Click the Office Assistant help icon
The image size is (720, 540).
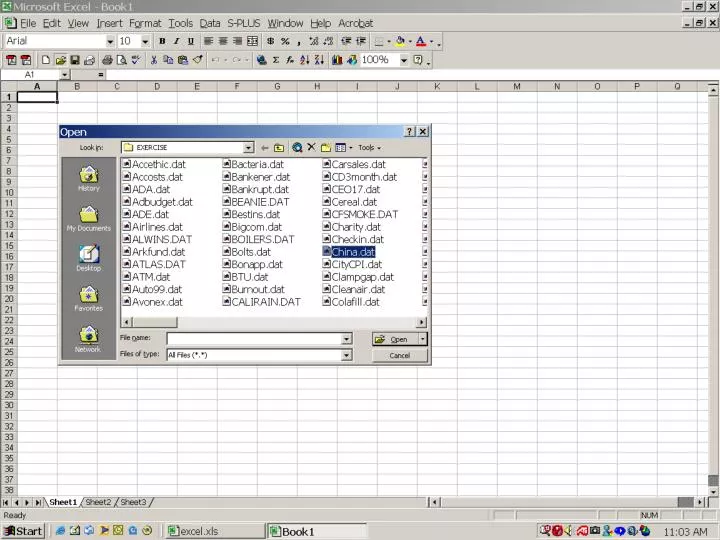point(418,60)
